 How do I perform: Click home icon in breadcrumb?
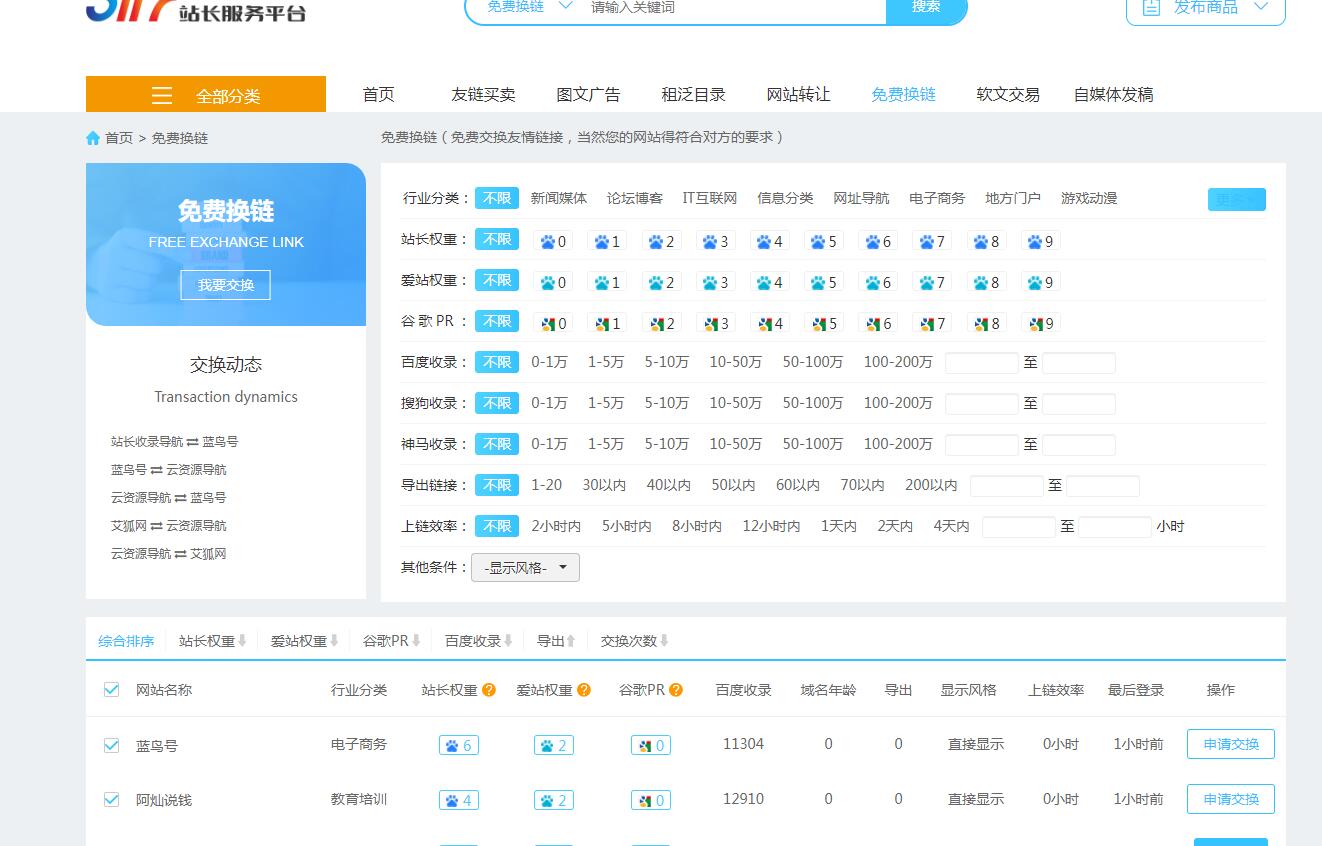click(x=93, y=138)
